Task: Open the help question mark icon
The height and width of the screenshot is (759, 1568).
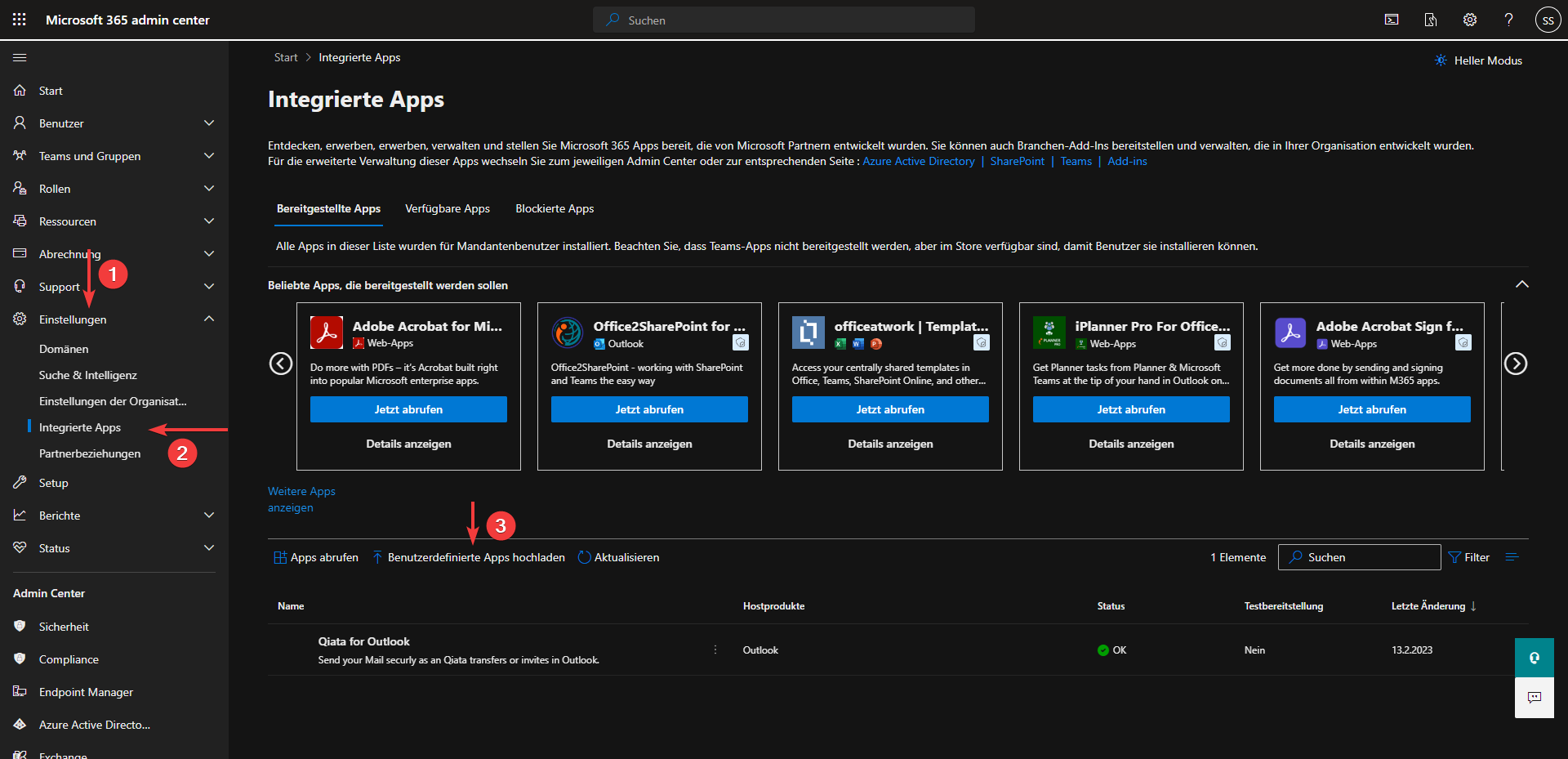Action: 1508,20
